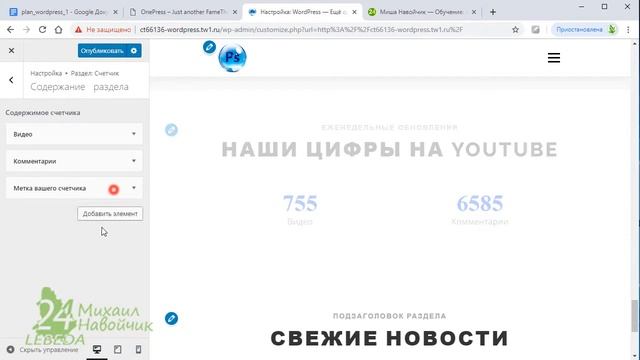Go back in browser history
This screenshot has width=640, height=360.
tap(11, 29)
